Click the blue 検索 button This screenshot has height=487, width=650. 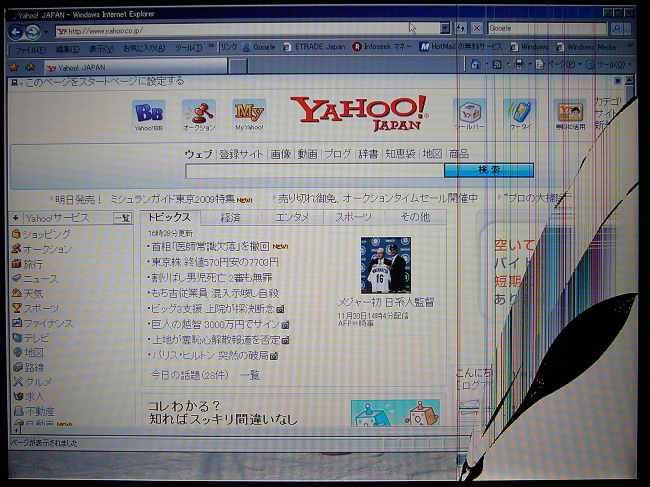pyautogui.click(x=489, y=170)
